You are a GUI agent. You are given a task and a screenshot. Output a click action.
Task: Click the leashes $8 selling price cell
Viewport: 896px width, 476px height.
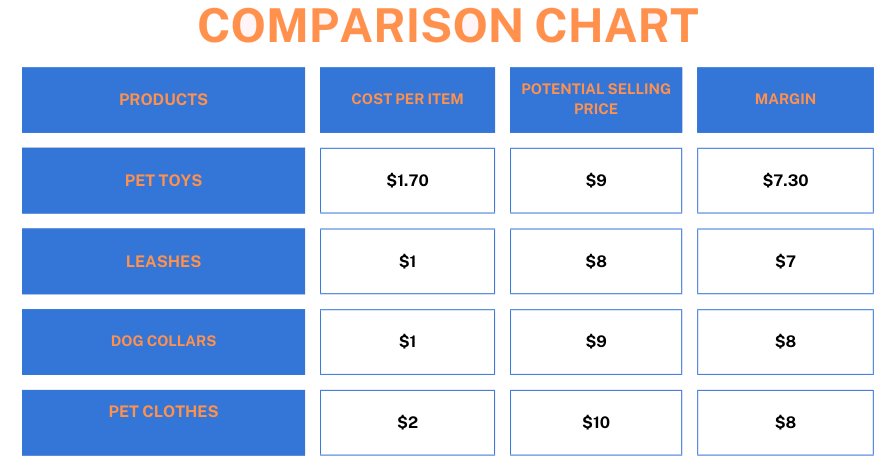(596, 261)
